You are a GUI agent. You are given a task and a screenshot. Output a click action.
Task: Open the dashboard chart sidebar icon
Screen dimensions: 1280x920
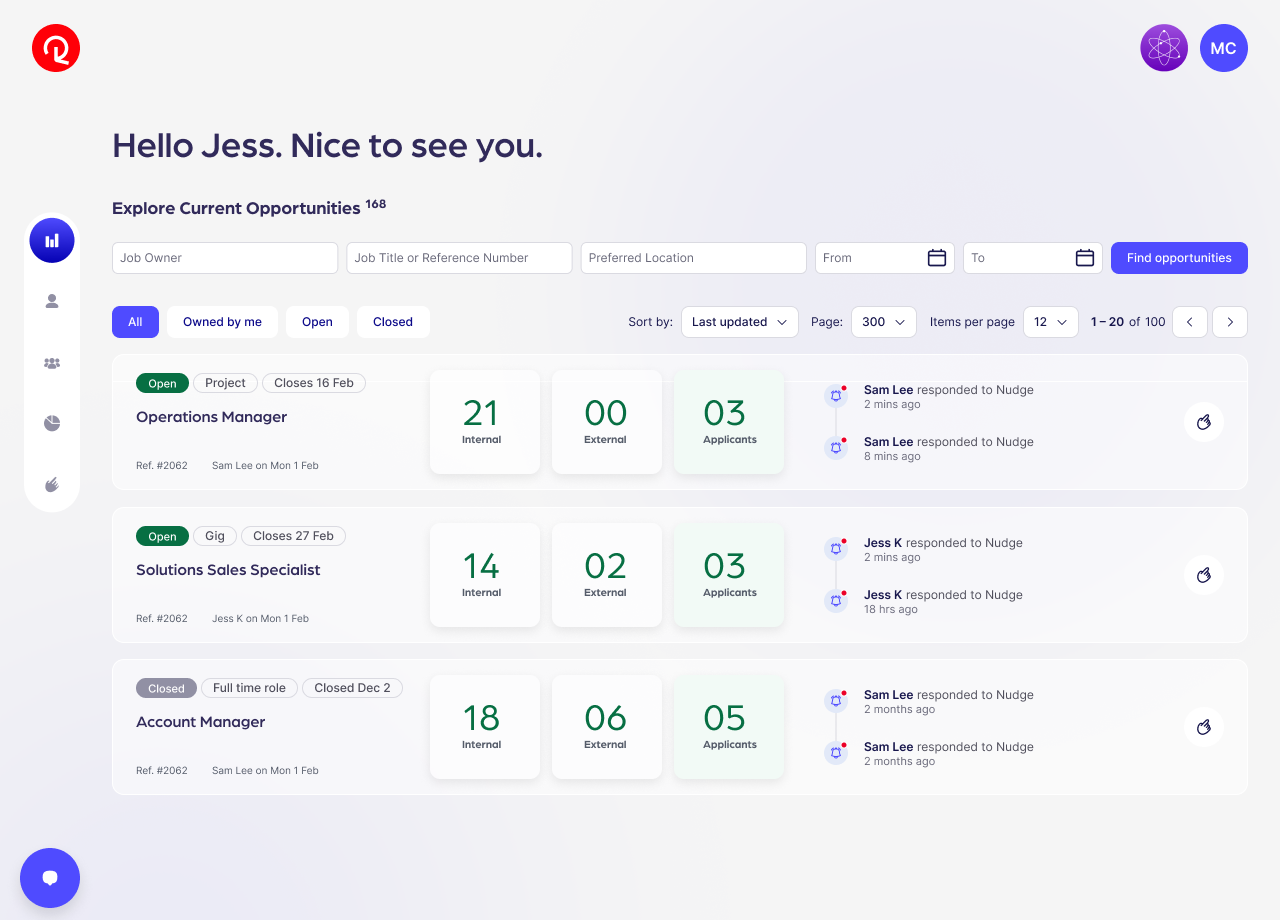pyautogui.click(x=52, y=241)
